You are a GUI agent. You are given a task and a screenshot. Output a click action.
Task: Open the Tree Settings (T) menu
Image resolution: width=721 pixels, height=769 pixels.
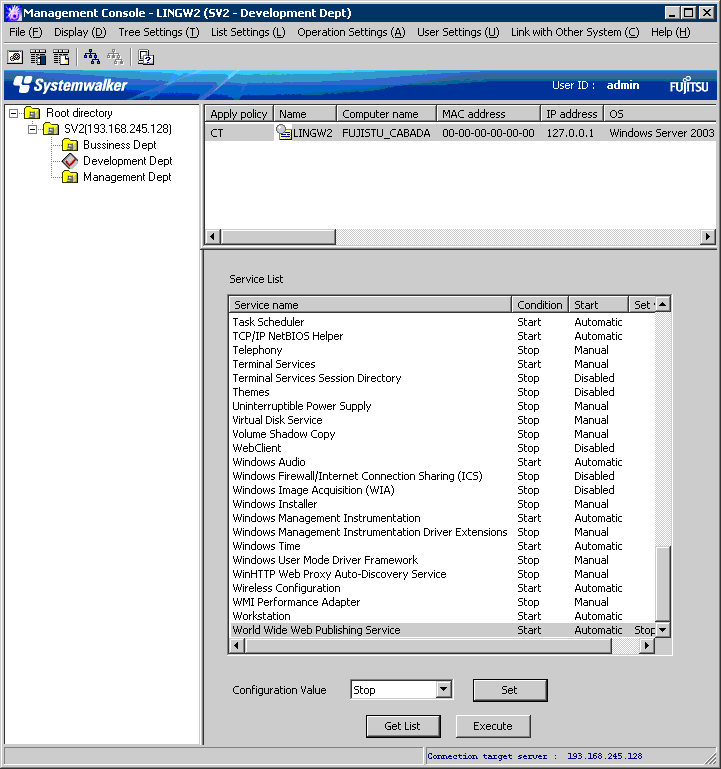coord(159,32)
